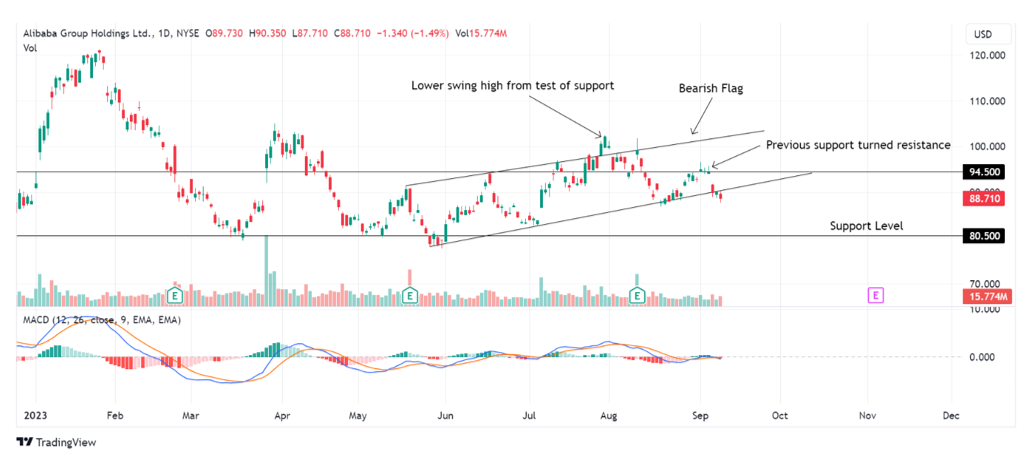Click the 15.774M volume value label
The image size is (1036, 463).
986,297
